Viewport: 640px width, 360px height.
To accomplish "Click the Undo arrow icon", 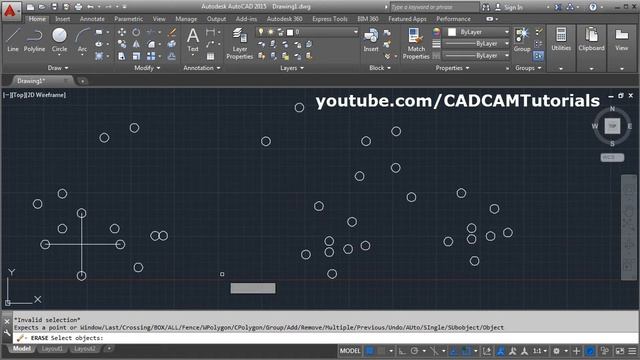I will point(90,7).
